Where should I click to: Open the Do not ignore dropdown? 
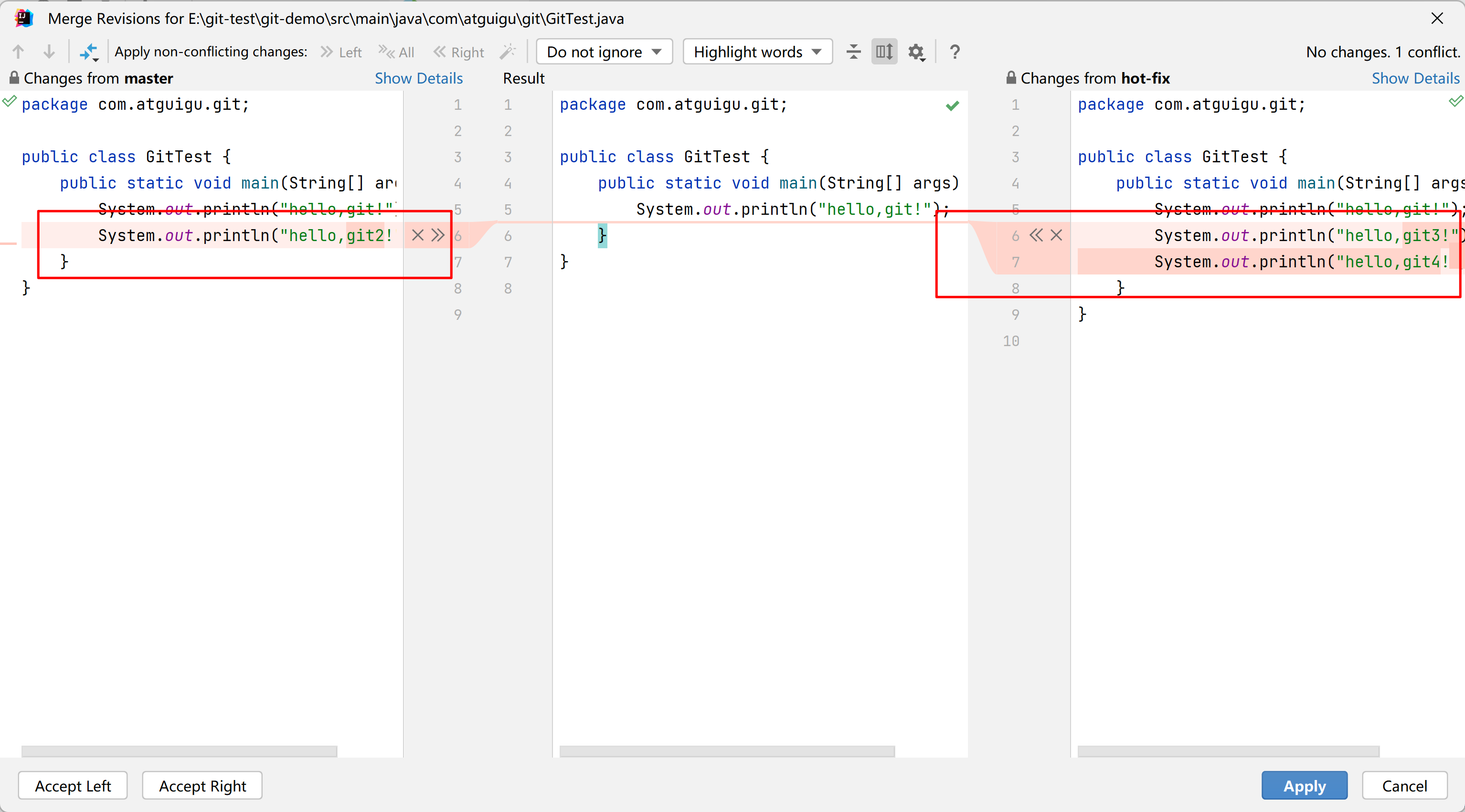click(604, 52)
